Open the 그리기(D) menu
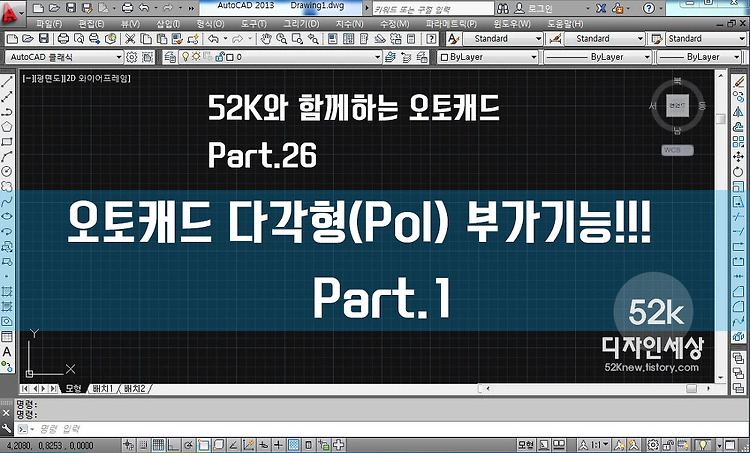This screenshot has height=453, width=750. pyautogui.click(x=301, y=23)
